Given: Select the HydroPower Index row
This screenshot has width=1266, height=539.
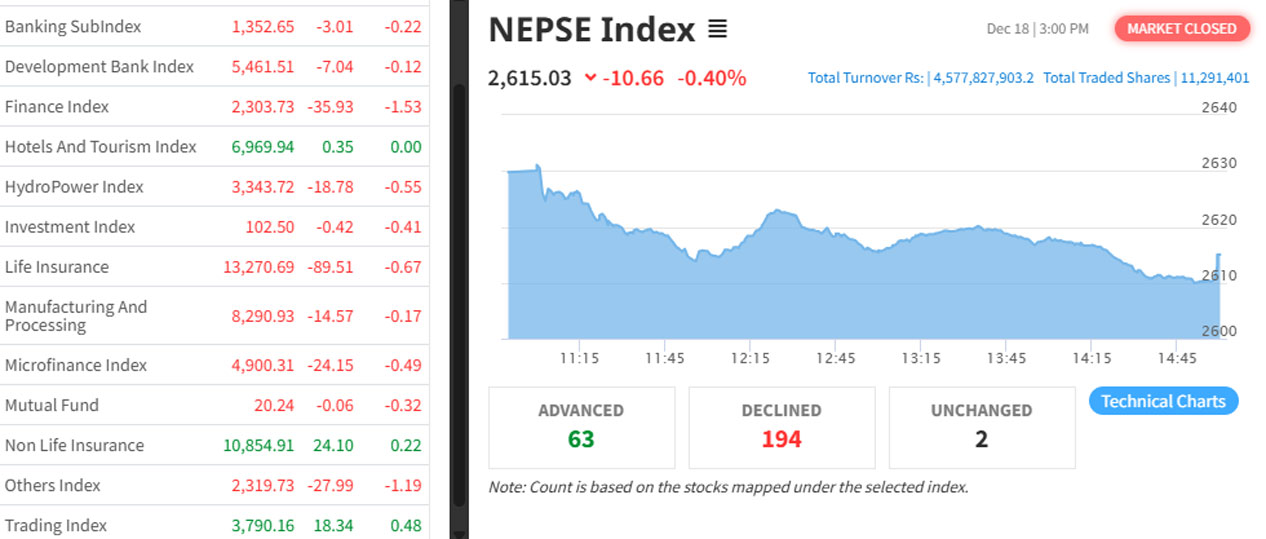Looking at the screenshot, I should click(x=74, y=187).
